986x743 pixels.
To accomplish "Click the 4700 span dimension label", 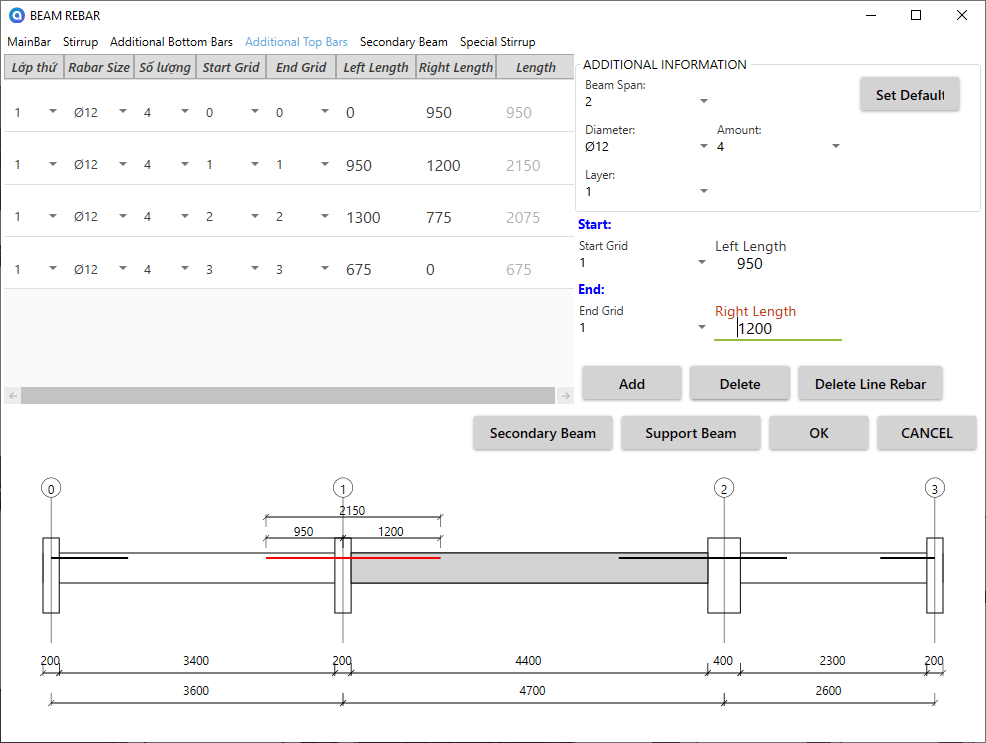I will pos(532,690).
